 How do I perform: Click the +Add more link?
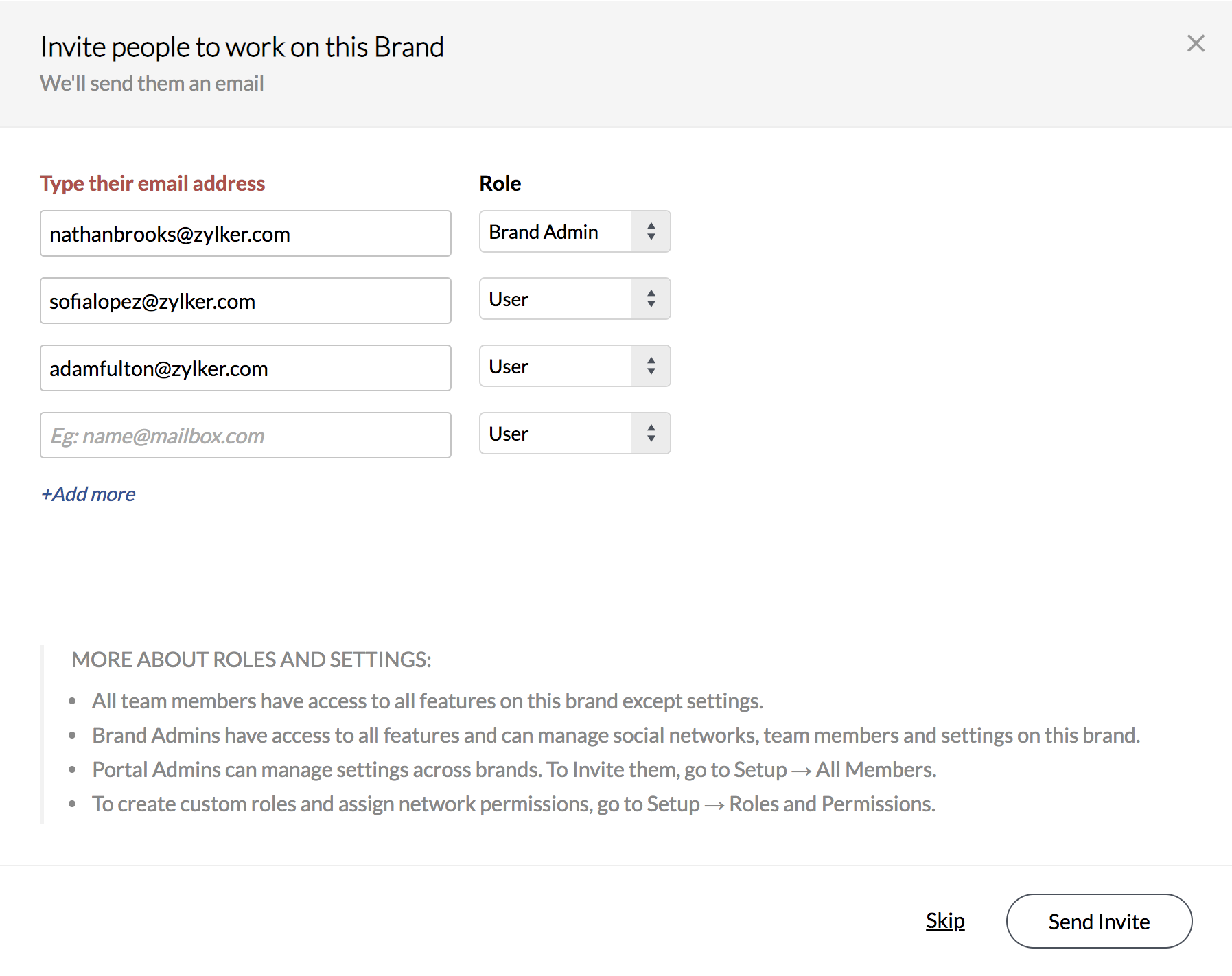[x=89, y=494]
